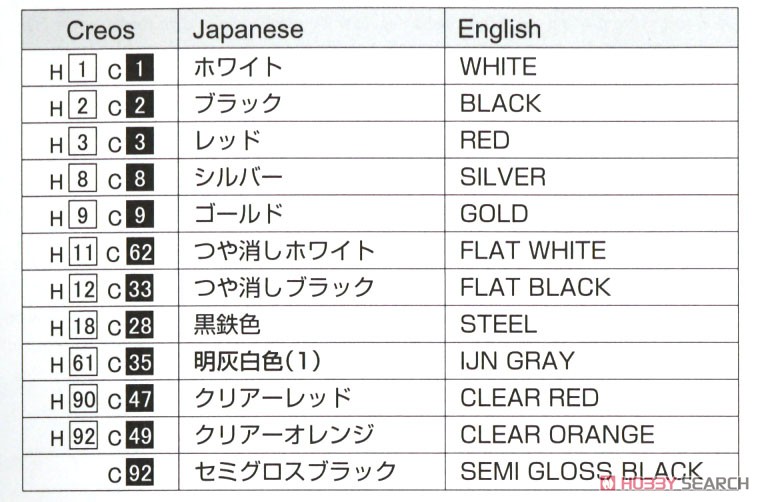Select the CLEAR ORANGE entry
This screenshot has height=502, width=760.
tap(557, 434)
